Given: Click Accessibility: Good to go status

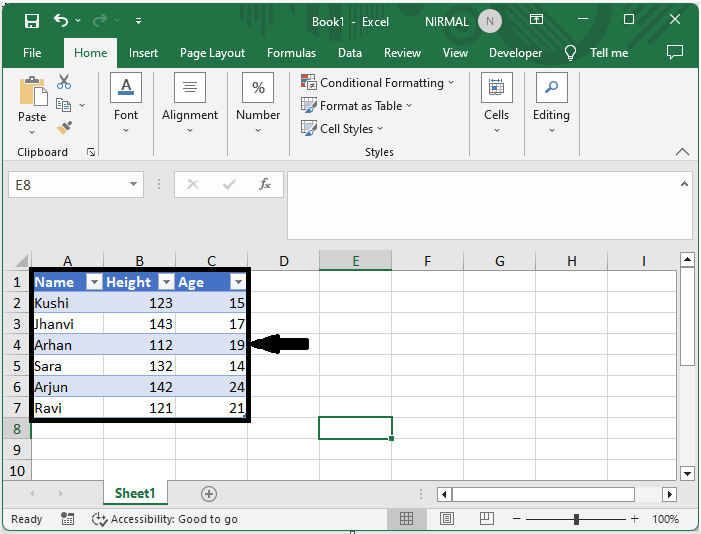Looking at the screenshot, I should coord(165,519).
